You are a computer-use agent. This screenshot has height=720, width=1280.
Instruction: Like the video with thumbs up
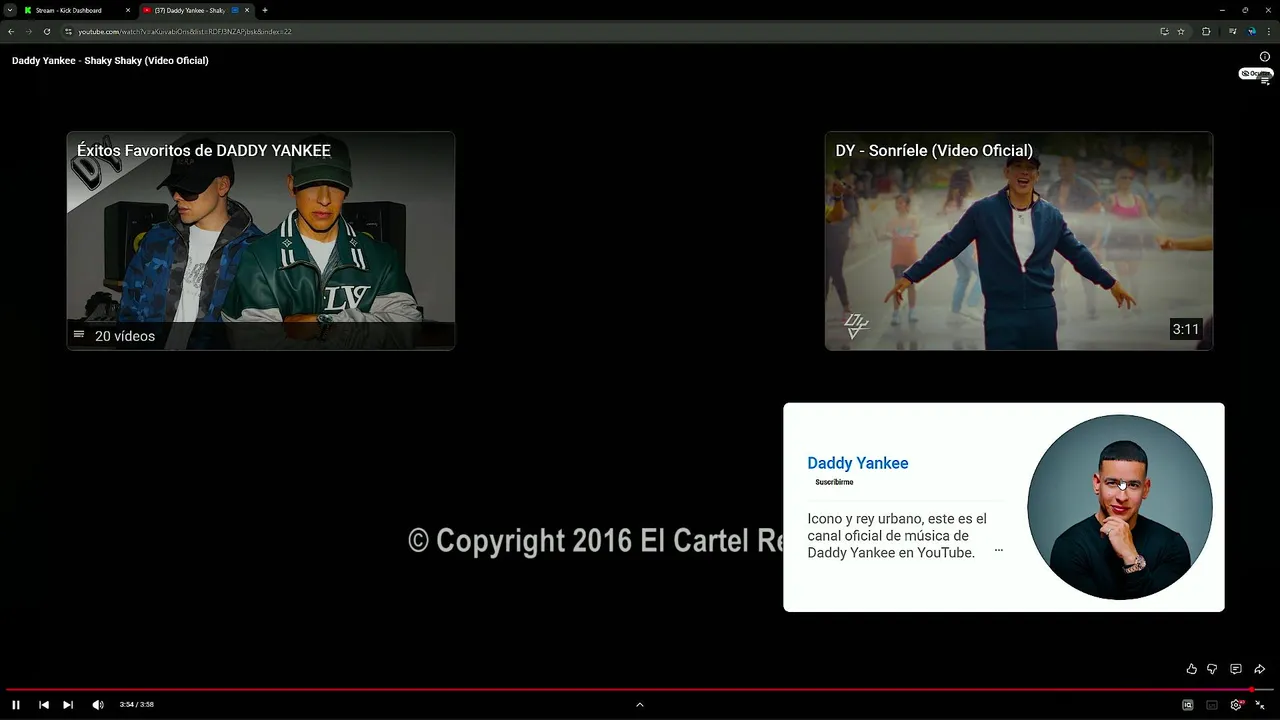point(1191,669)
